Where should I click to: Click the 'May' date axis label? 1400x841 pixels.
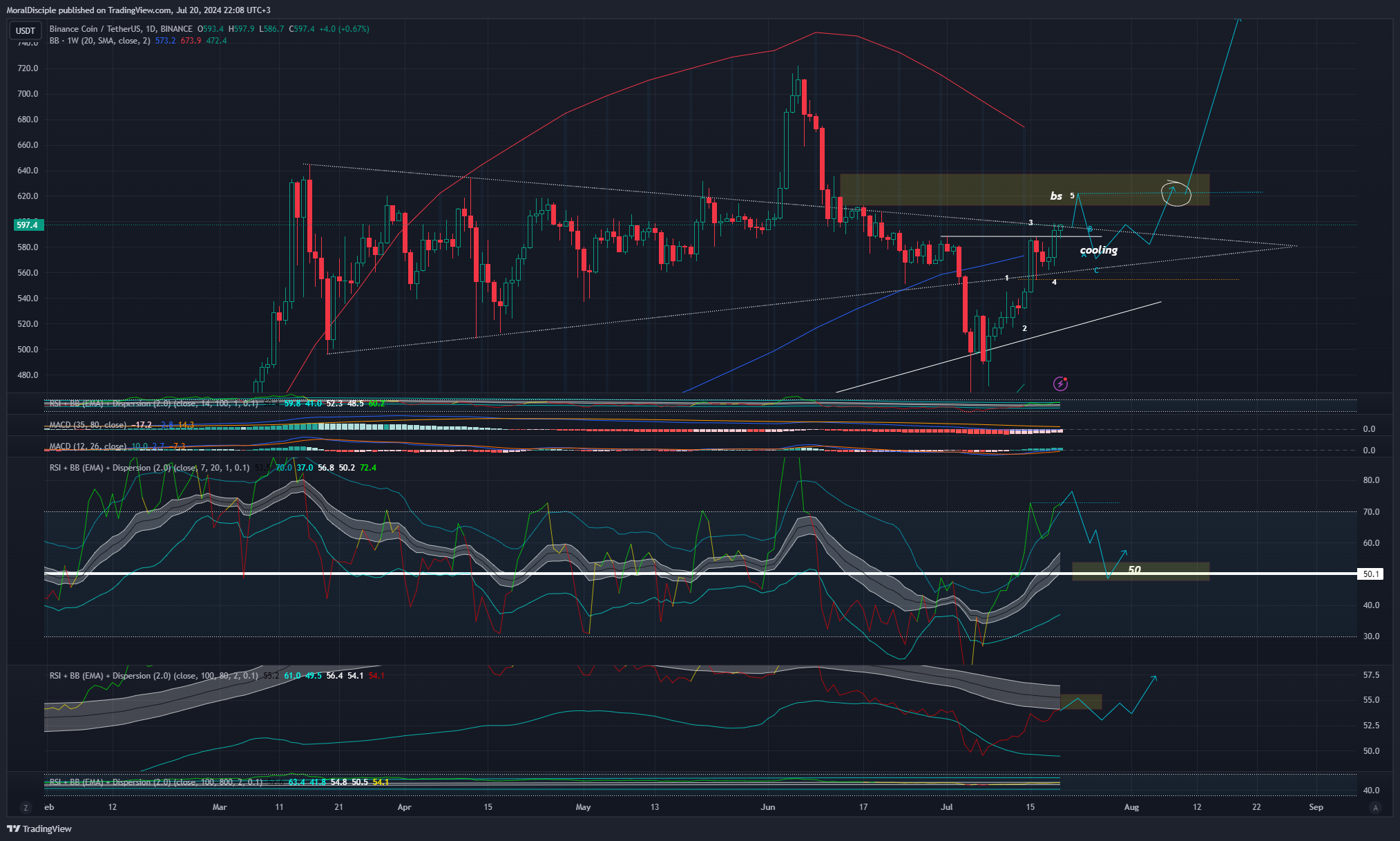(x=583, y=807)
